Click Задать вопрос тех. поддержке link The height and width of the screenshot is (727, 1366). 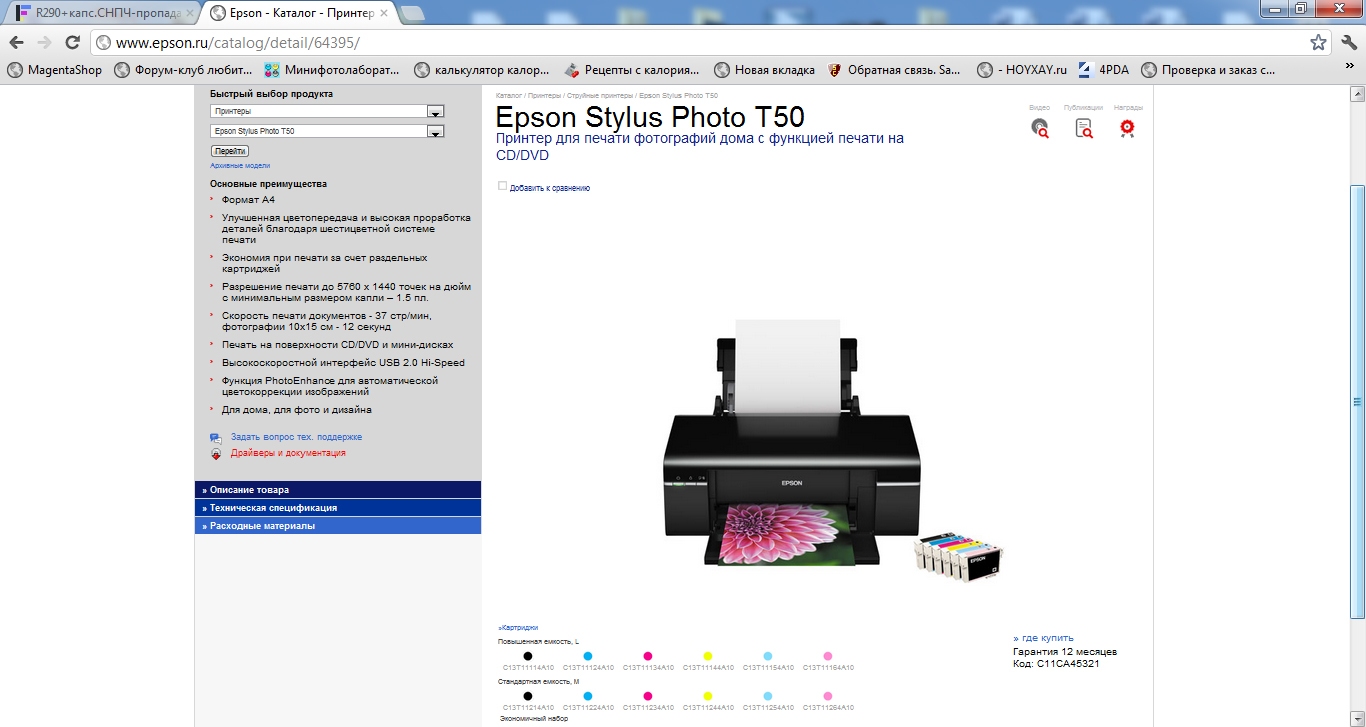click(x=296, y=437)
